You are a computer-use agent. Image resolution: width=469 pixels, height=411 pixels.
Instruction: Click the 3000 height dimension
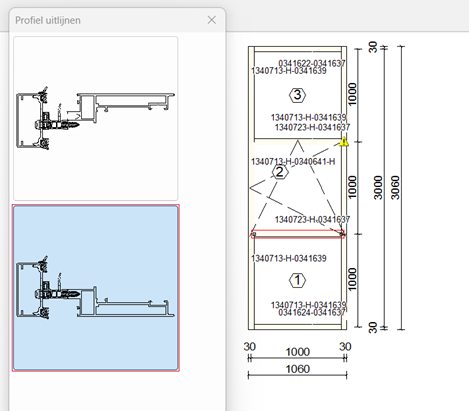tap(378, 187)
